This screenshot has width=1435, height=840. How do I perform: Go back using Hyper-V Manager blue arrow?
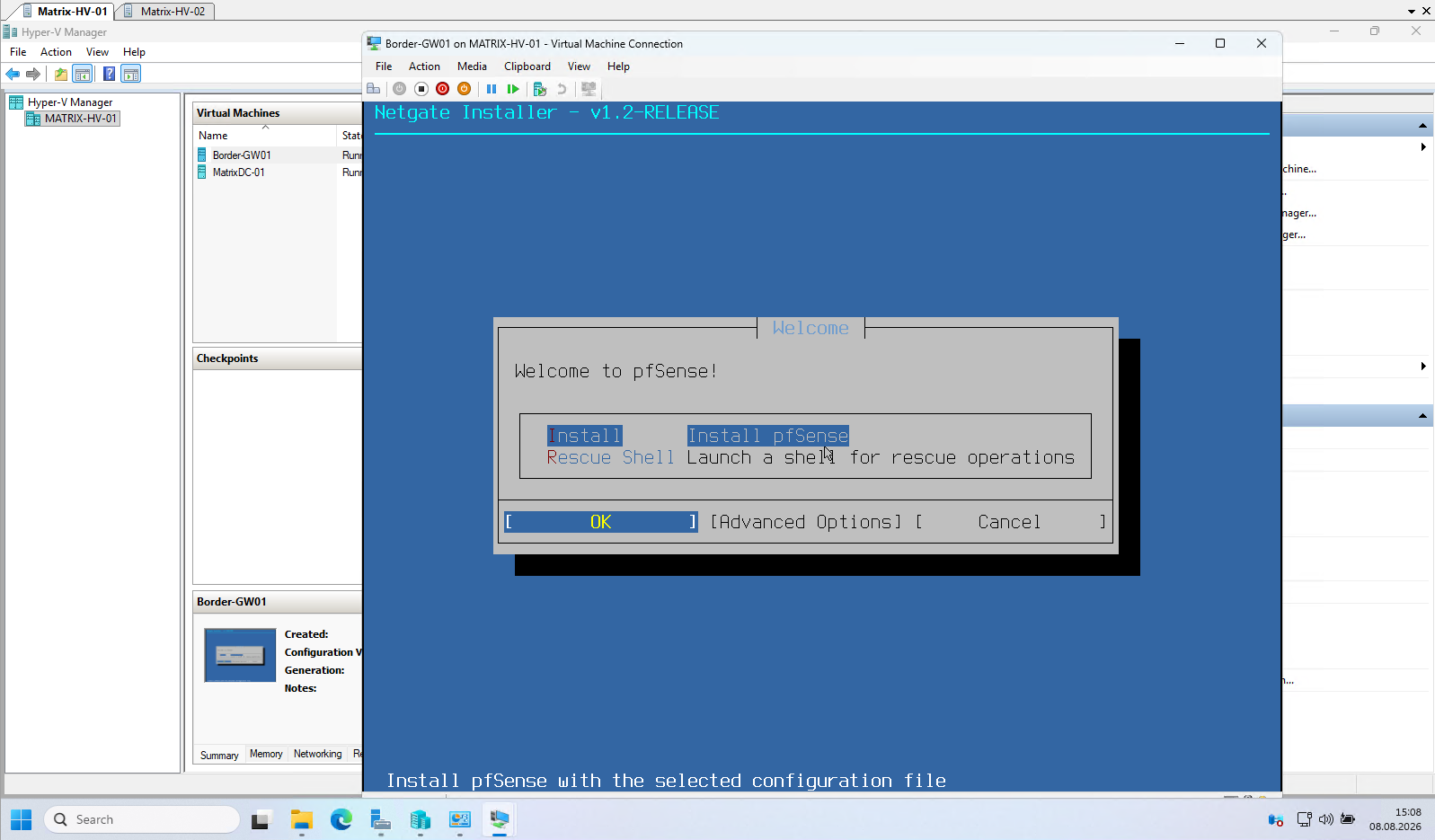[x=13, y=74]
